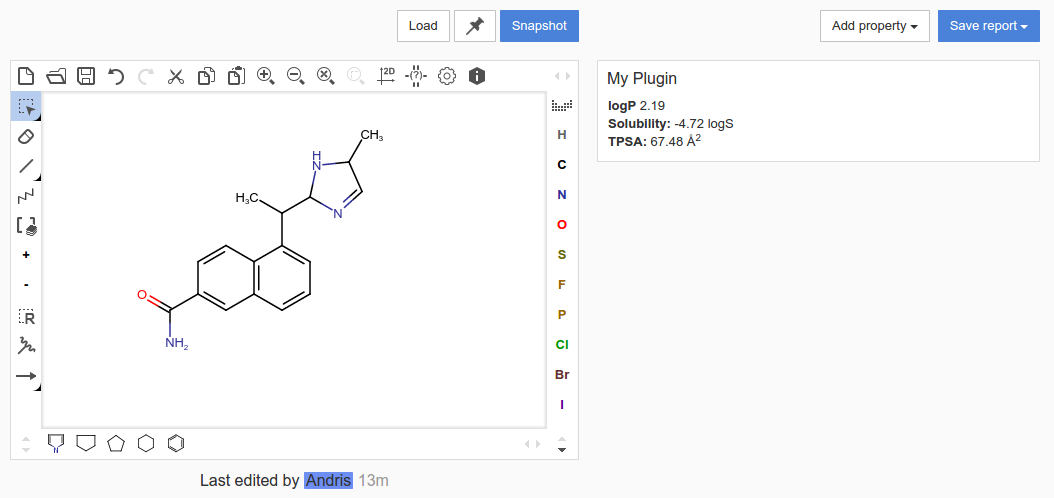Click the Snapshot button
The image size is (1054, 498).
(539, 26)
